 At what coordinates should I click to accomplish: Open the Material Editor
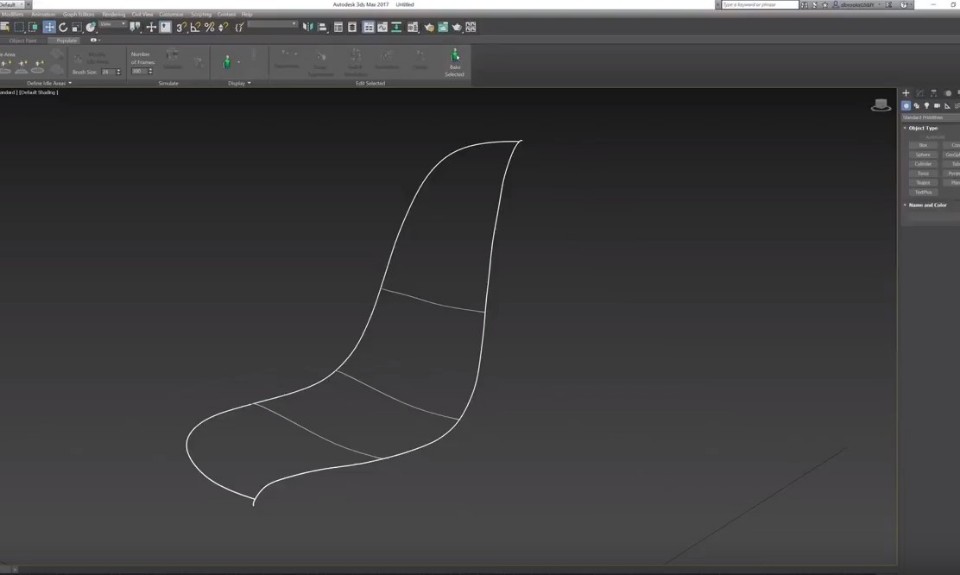[412, 27]
